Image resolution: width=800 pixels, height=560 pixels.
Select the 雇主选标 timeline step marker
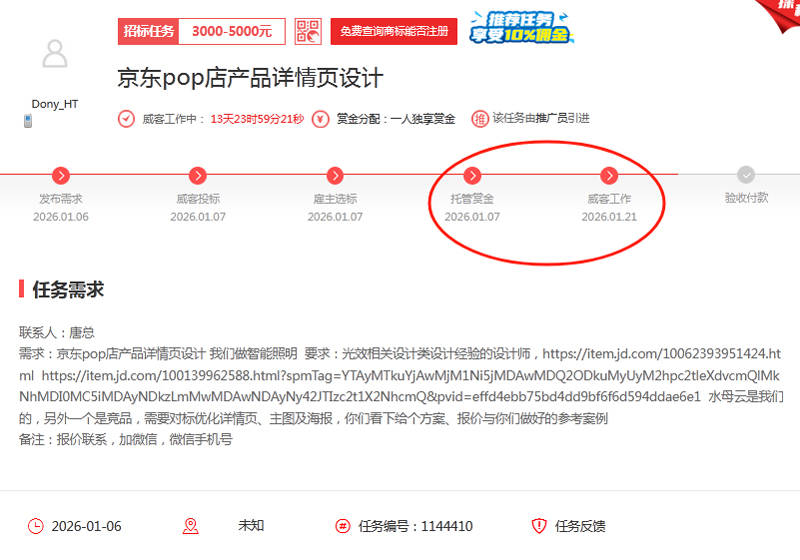[x=335, y=175]
